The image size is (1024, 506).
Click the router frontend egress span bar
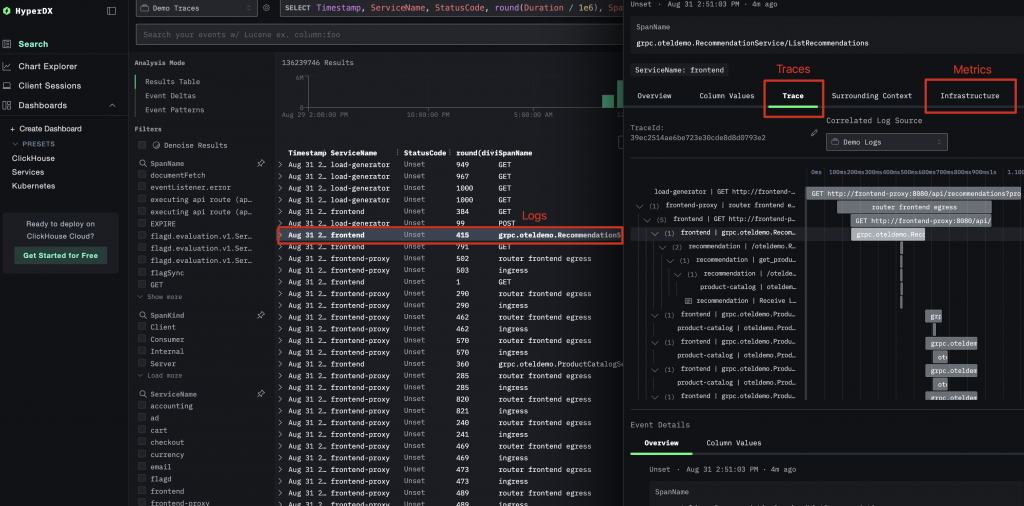(x=914, y=207)
